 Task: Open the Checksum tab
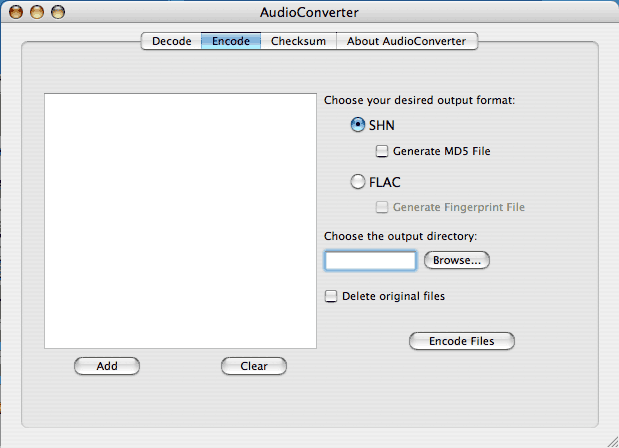[x=298, y=41]
